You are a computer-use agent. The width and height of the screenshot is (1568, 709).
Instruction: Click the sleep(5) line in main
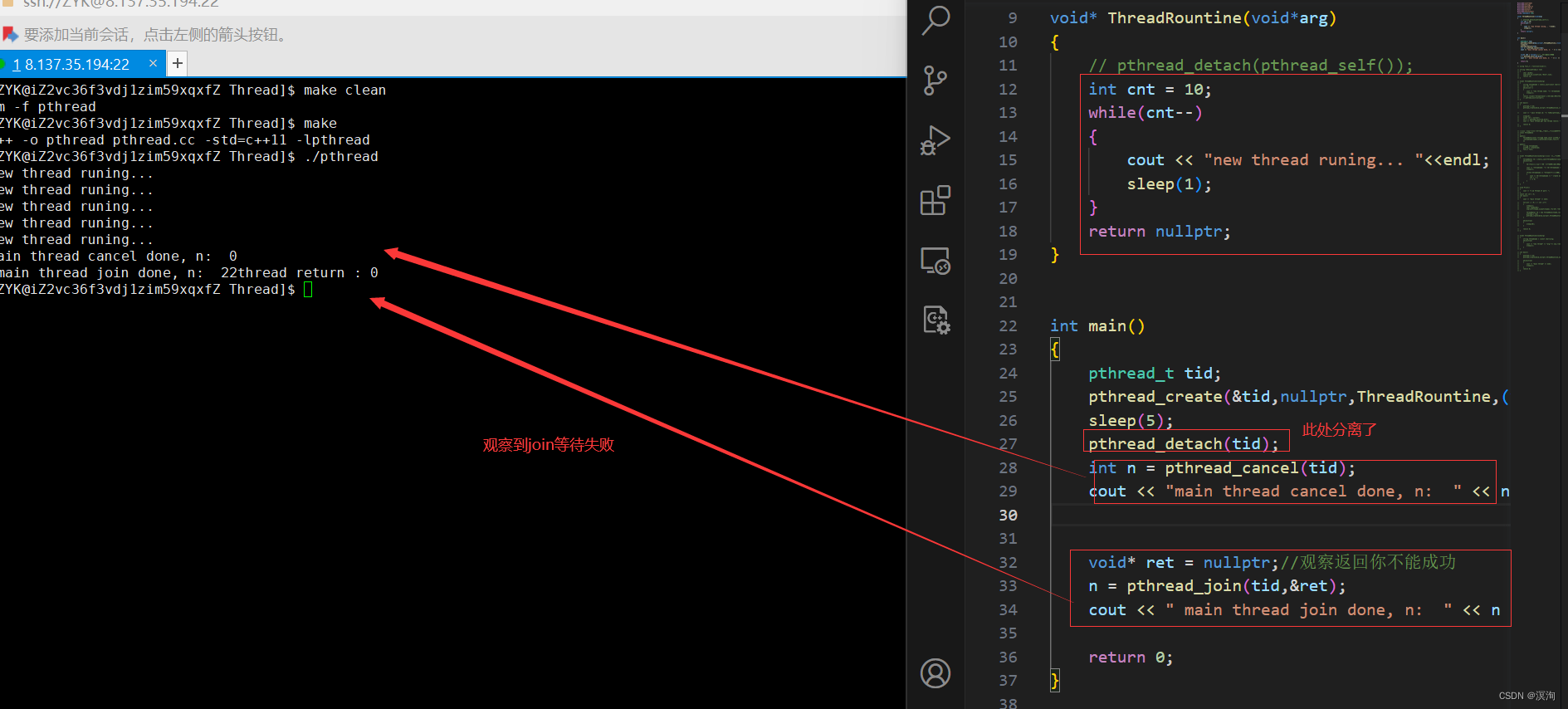(x=1130, y=420)
